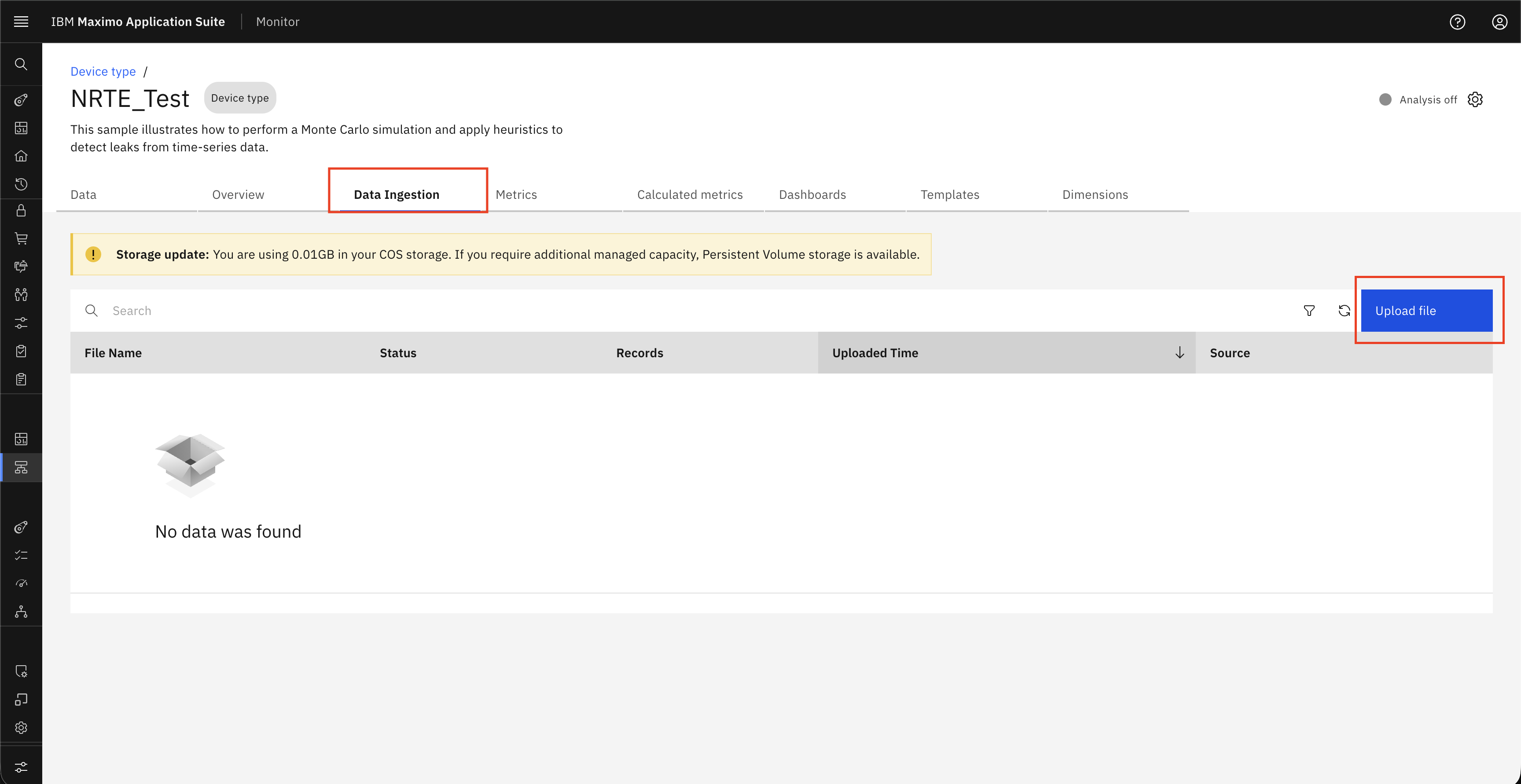This screenshot has height=784, width=1521.
Task: Open gear settings next to Analysis off
Action: 1475,99
